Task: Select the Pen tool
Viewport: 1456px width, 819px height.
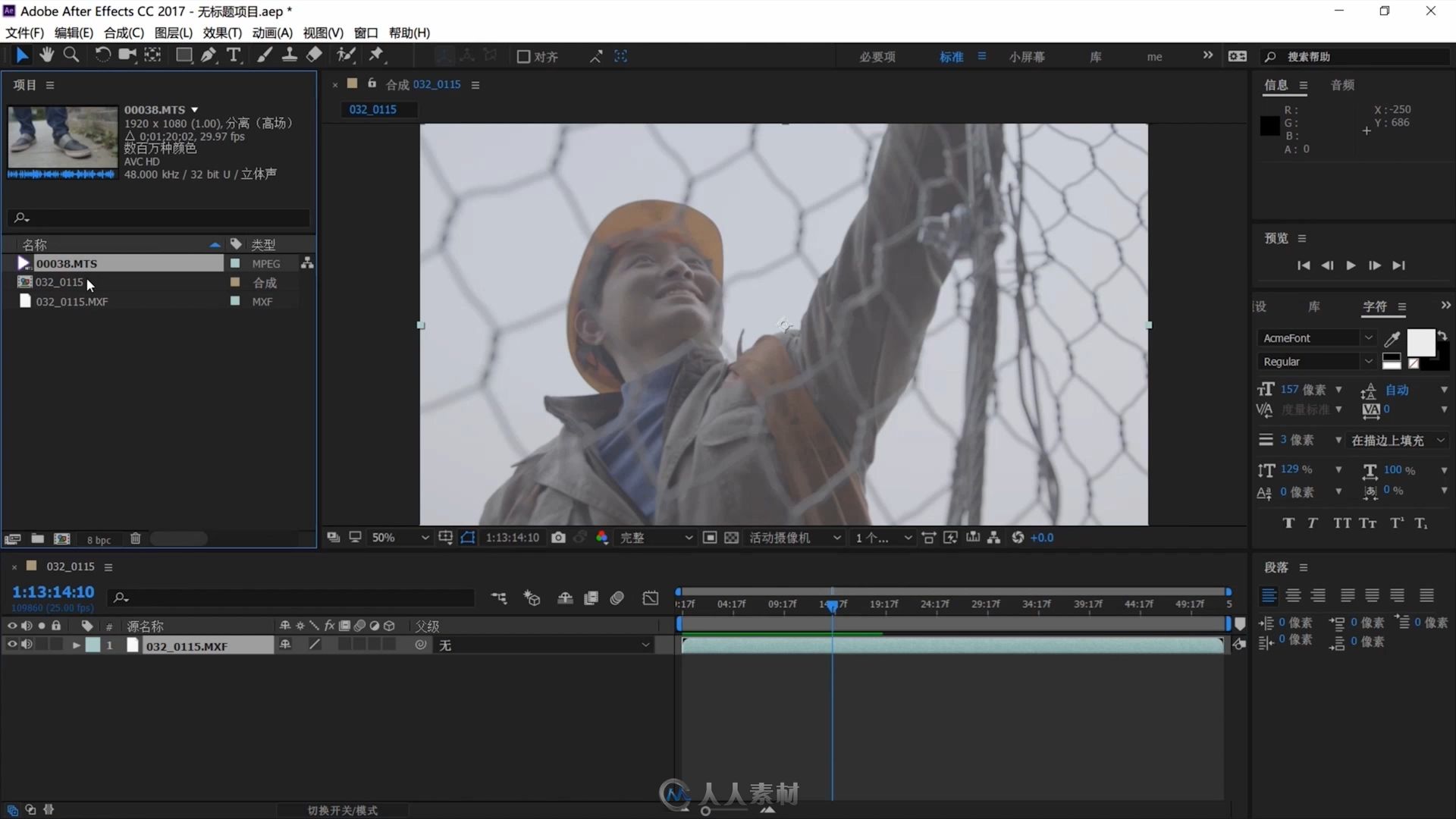Action: click(209, 55)
